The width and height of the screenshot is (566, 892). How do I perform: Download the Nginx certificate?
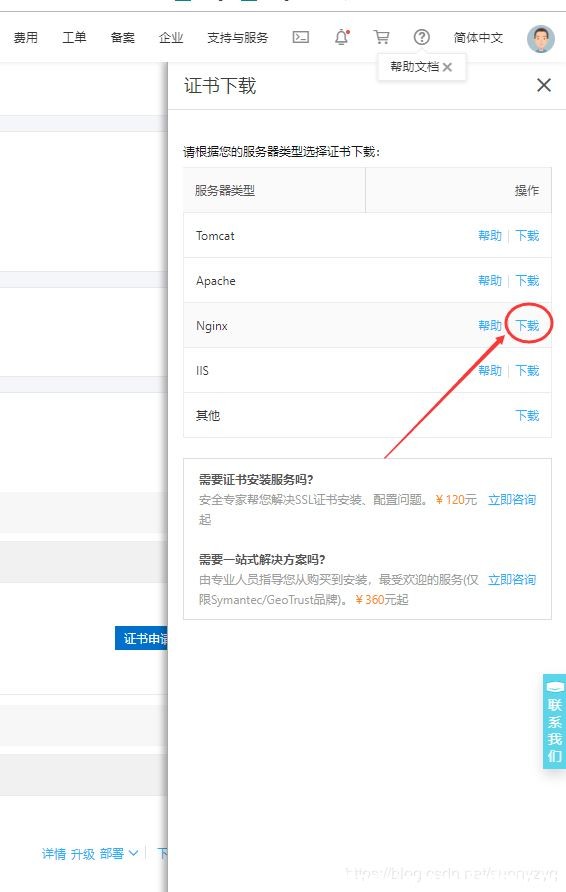pyautogui.click(x=527, y=325)
